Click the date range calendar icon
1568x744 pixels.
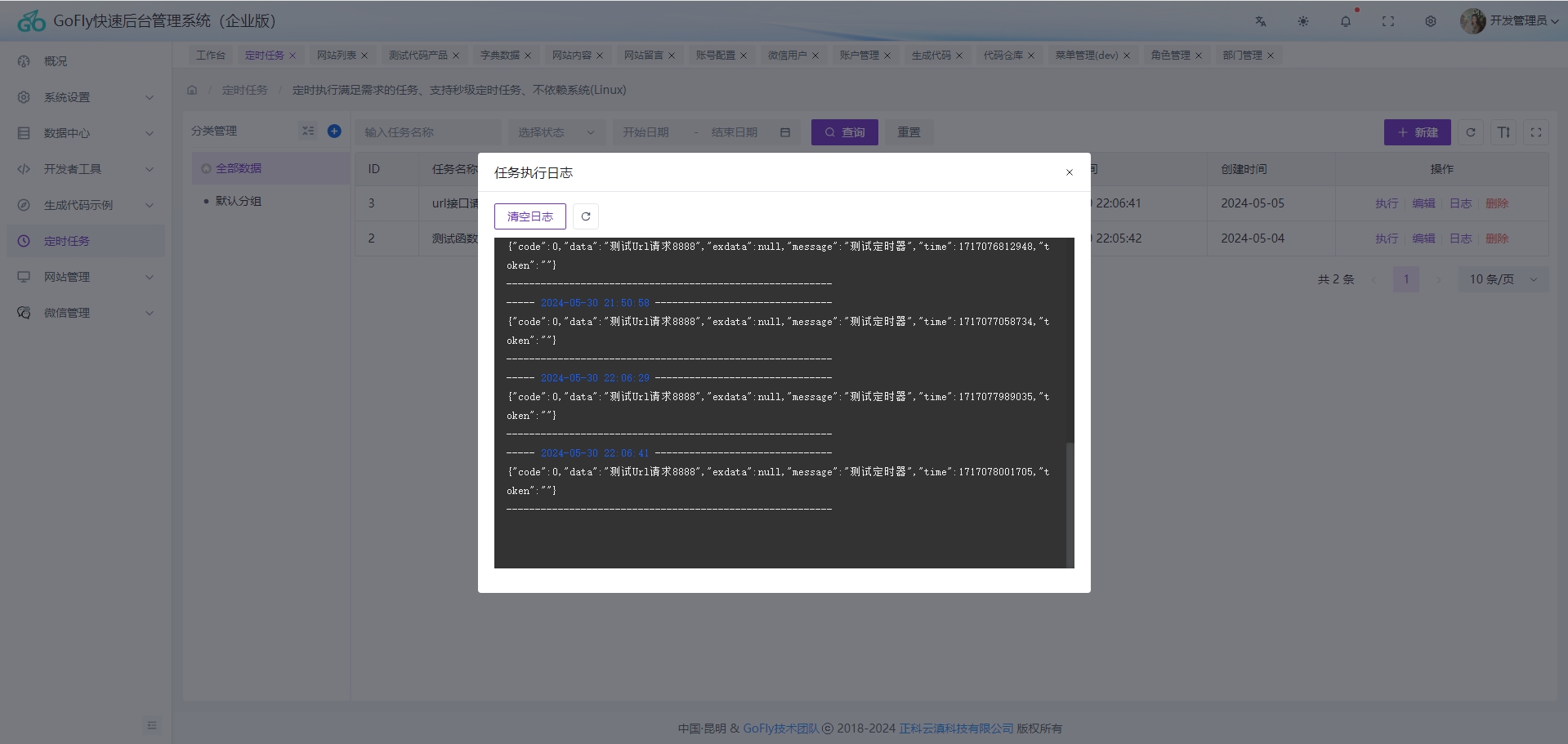tap(785, 132)
